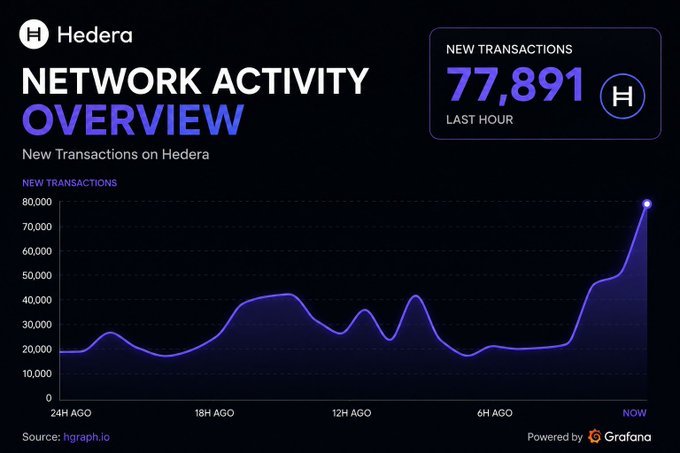Screen dimensions: 680x453
Task: Click the purple NEW TRANSACTIONS chart label
Action: (x=69, y=183)
